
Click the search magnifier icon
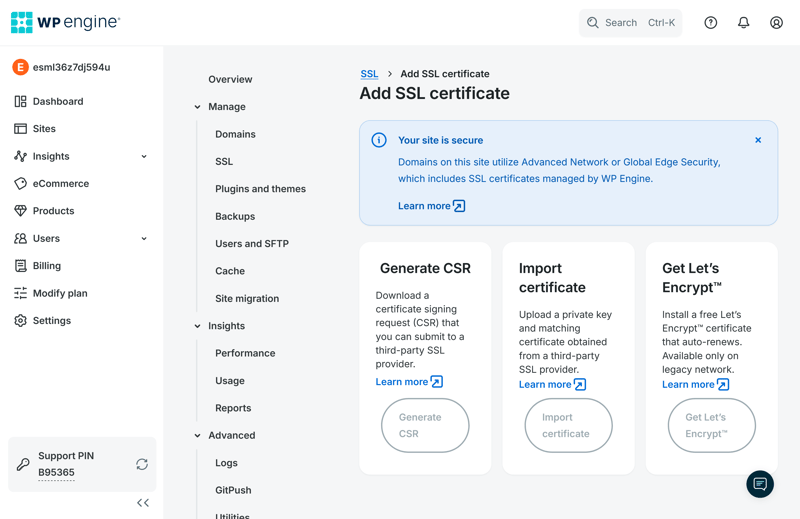[x=592, y=22]
